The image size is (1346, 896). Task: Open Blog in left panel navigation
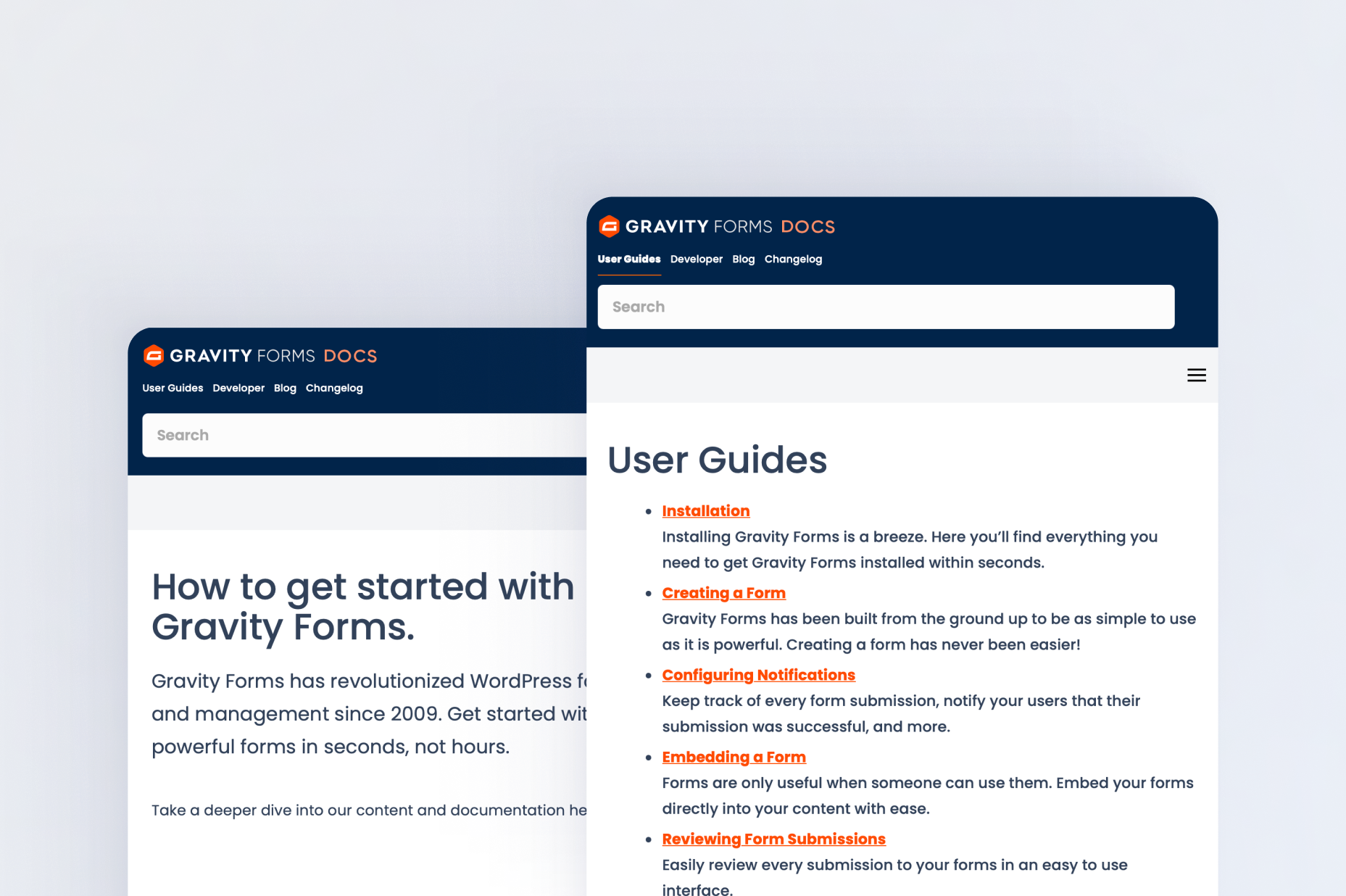pyautogui.click(x=285, y=389)
